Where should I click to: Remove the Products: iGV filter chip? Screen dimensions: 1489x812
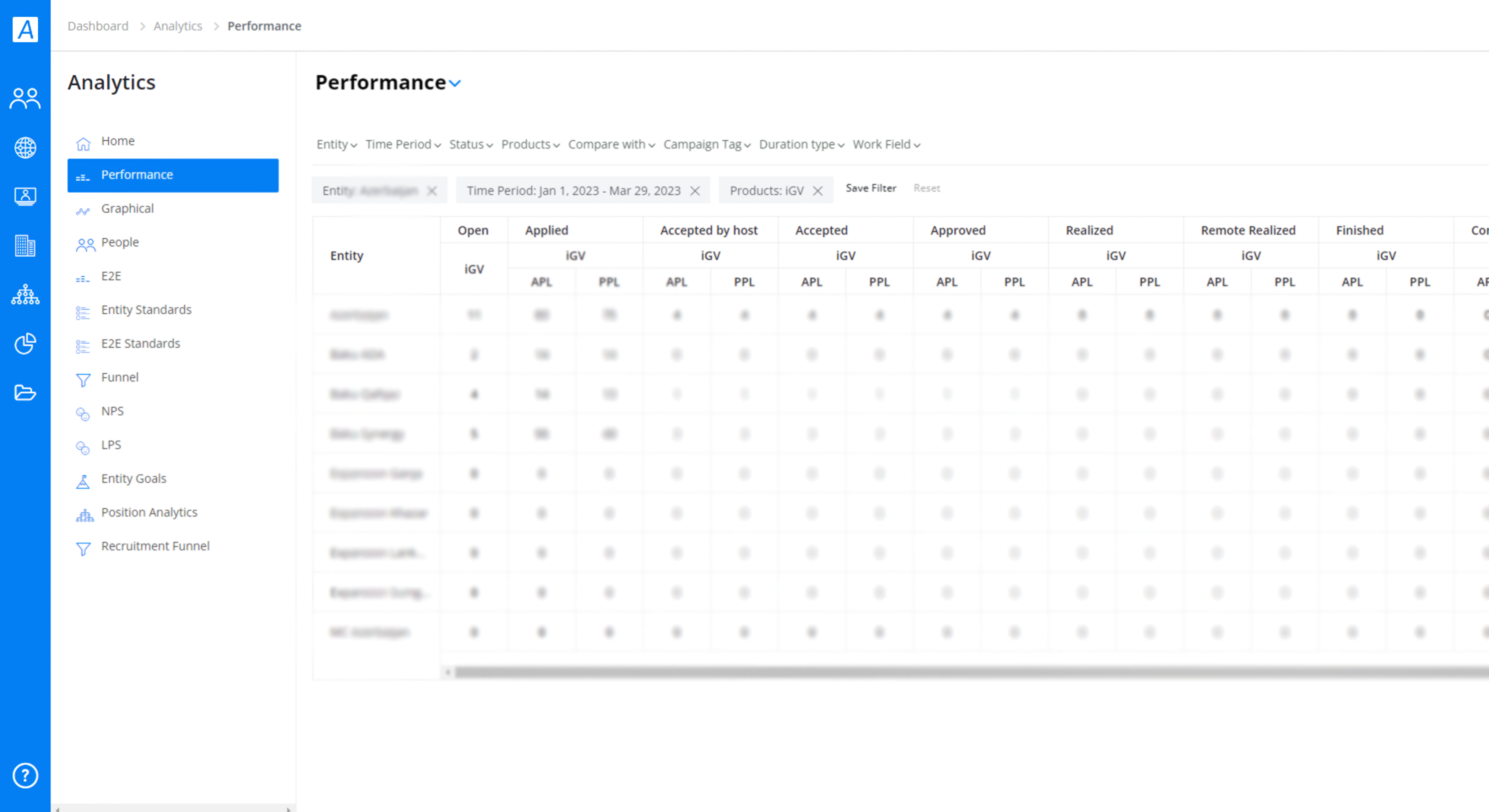pos(818,191)
